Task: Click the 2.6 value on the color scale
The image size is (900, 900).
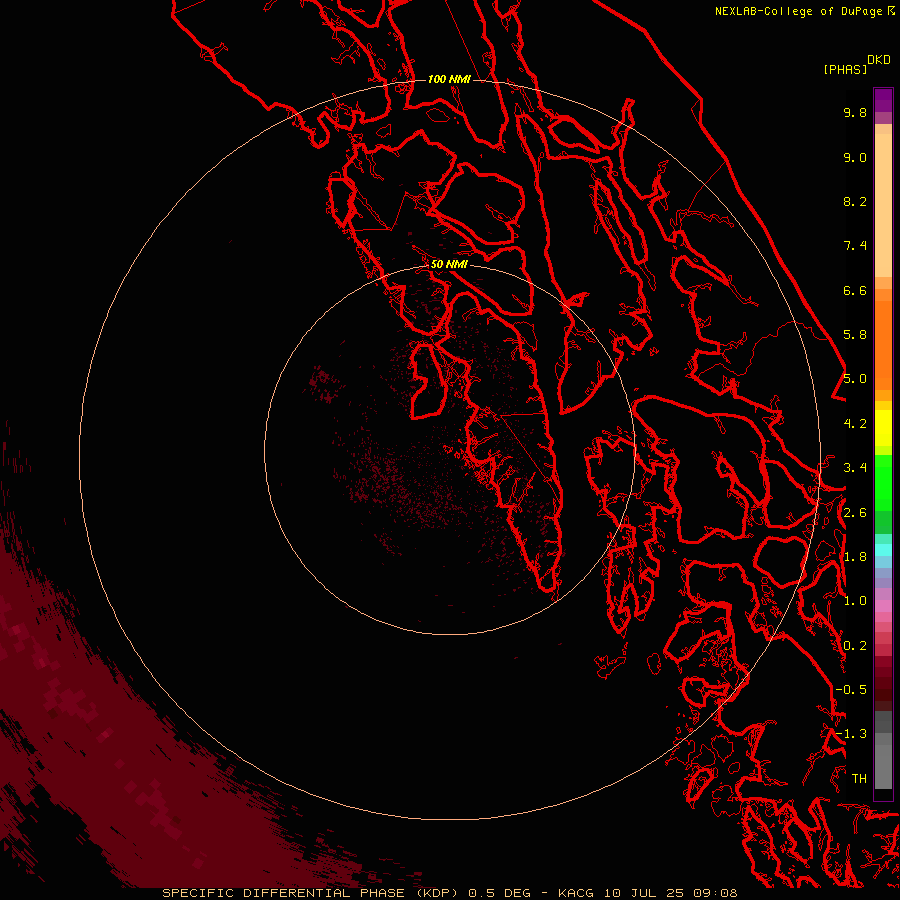Action: pos(855,513)
